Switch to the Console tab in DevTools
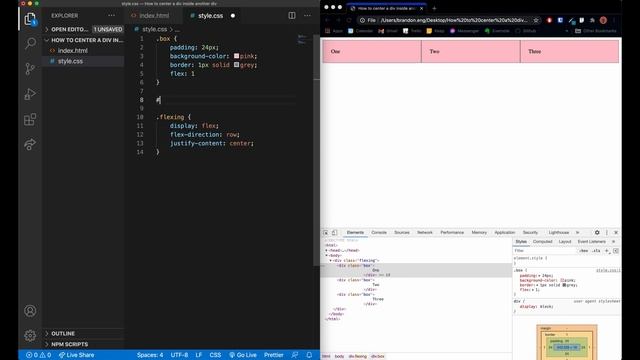The height and width of the screenshot is (360, 640). (x=379, y=233)
